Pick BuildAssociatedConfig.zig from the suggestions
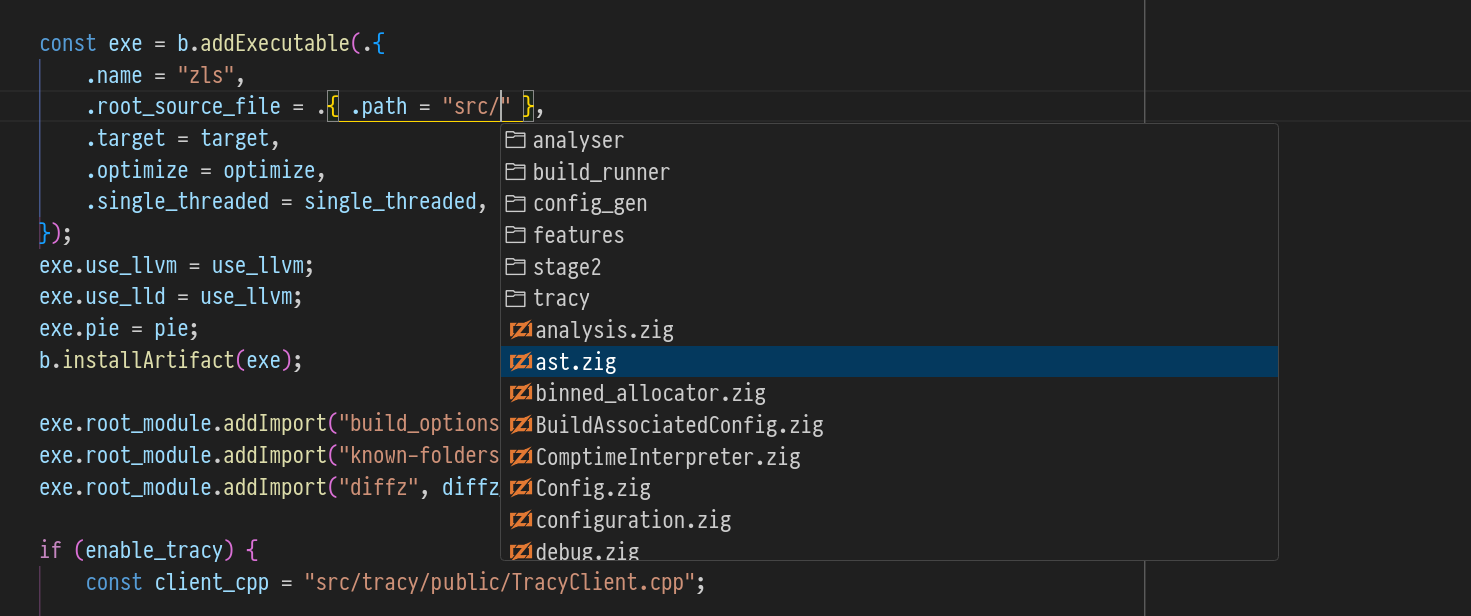Viewport: 1471px width, 616px height. [679, 426]
